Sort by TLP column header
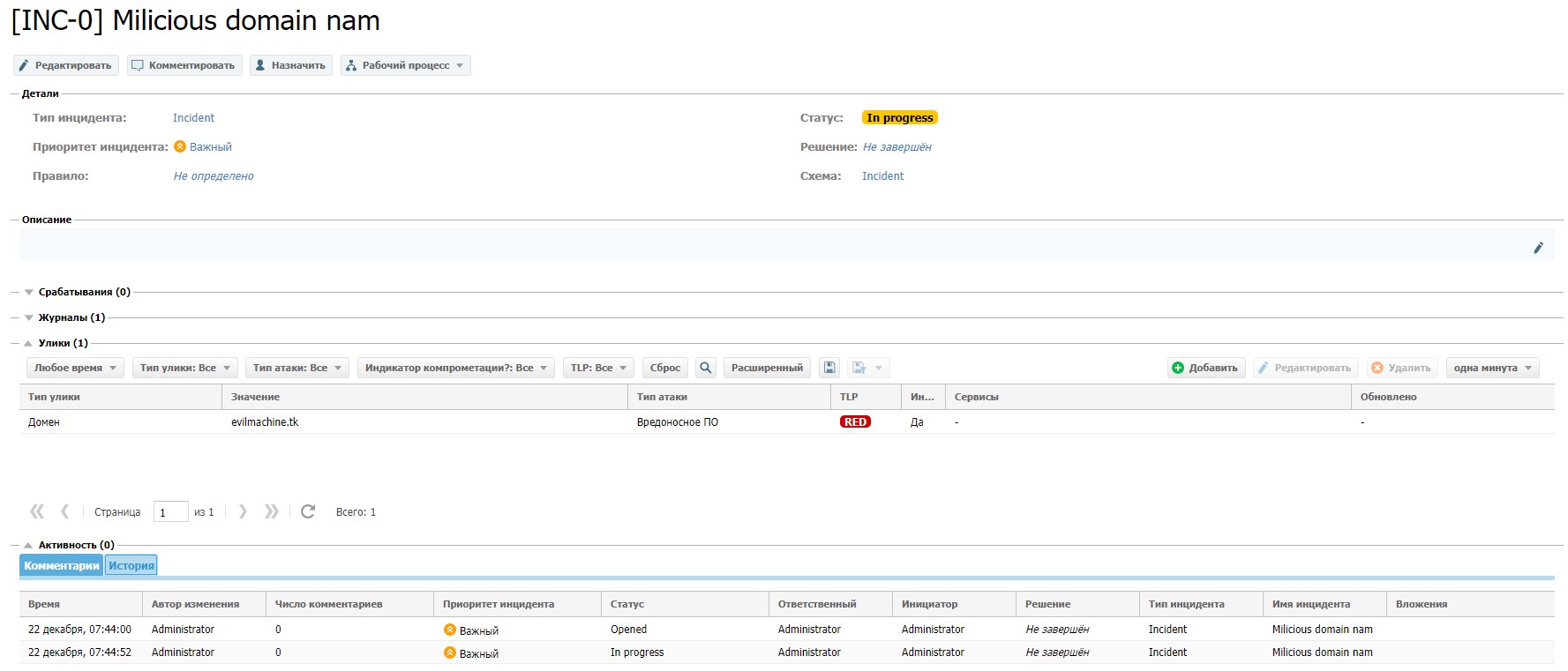Image resolution: width=1568 pixels, height=671 pixels. pyautogui.click(x=867, y=397)
